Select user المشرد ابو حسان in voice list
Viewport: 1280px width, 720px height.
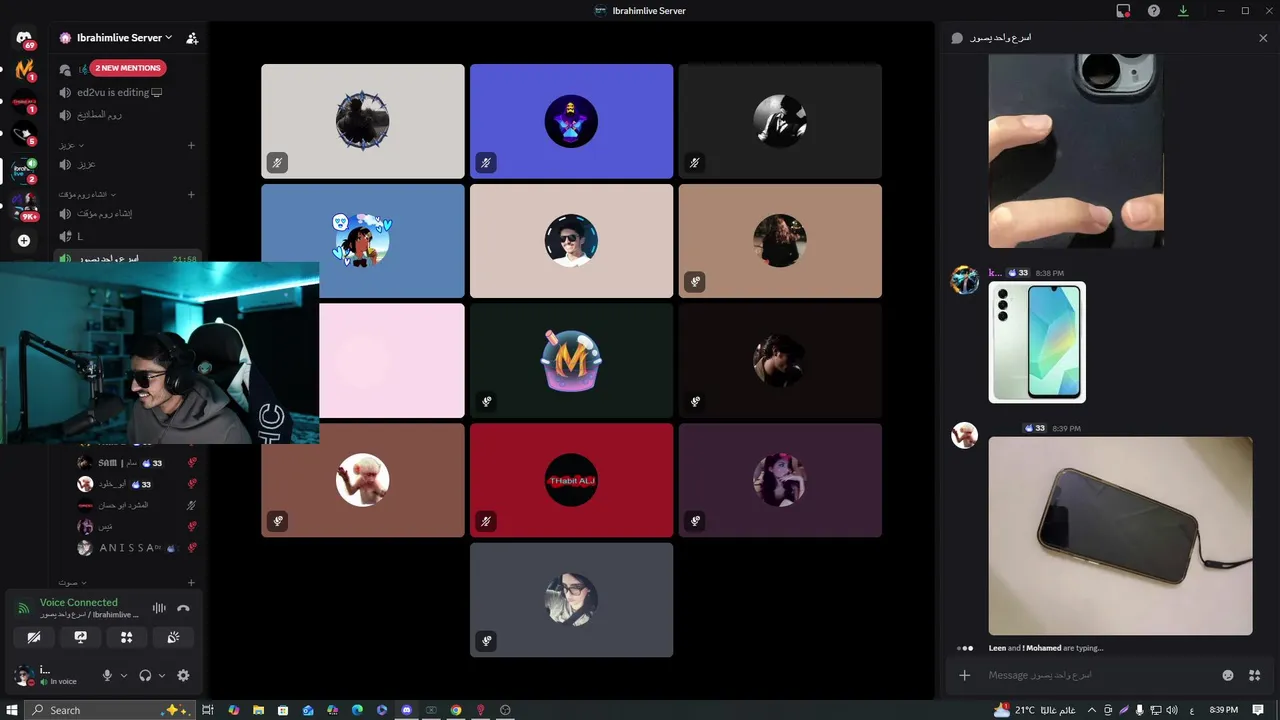click(136, 505)
